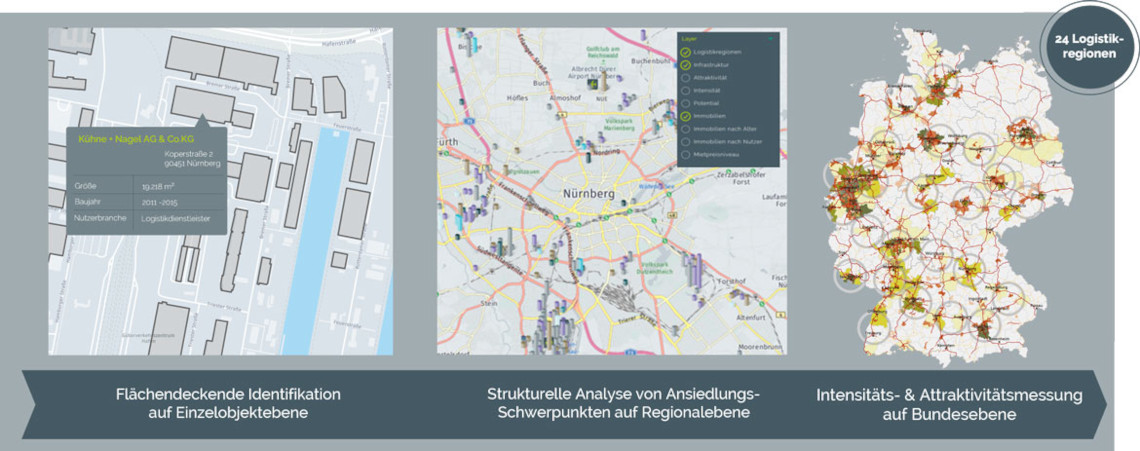Turn on the Intensität layer

tap(685, 90)
